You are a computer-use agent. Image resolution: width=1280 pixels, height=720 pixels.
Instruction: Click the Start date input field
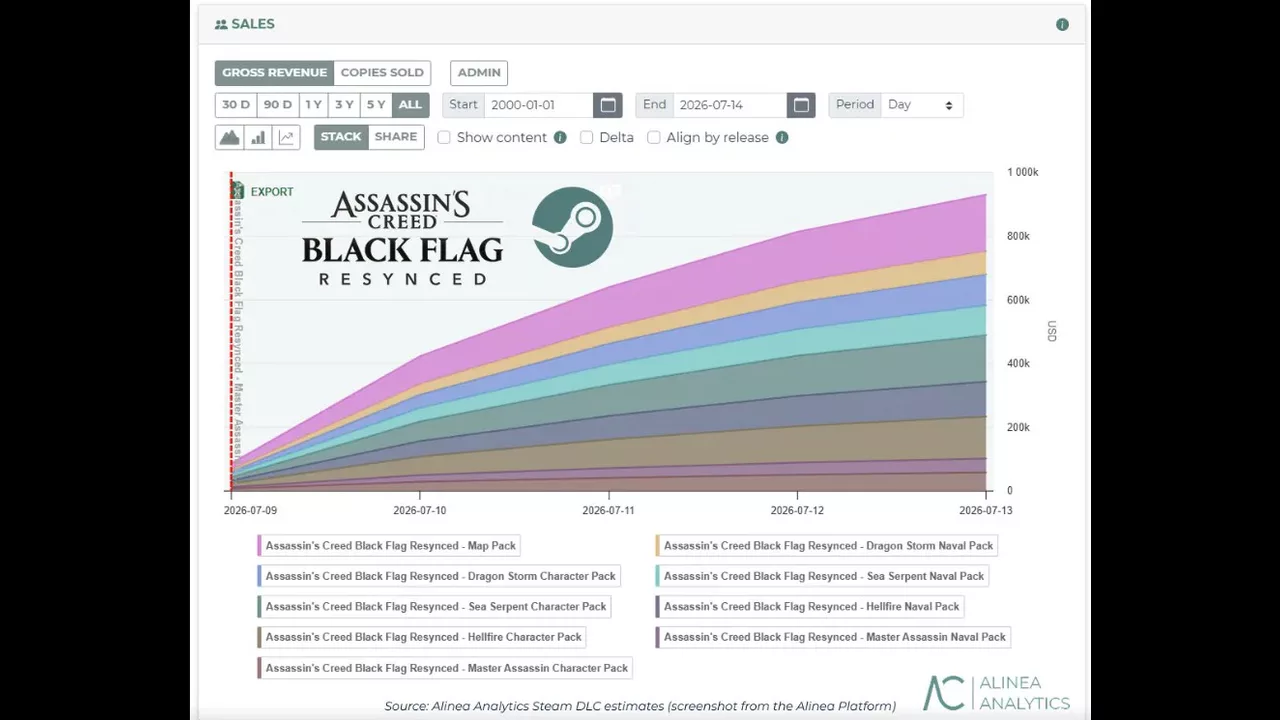(538, 105)
